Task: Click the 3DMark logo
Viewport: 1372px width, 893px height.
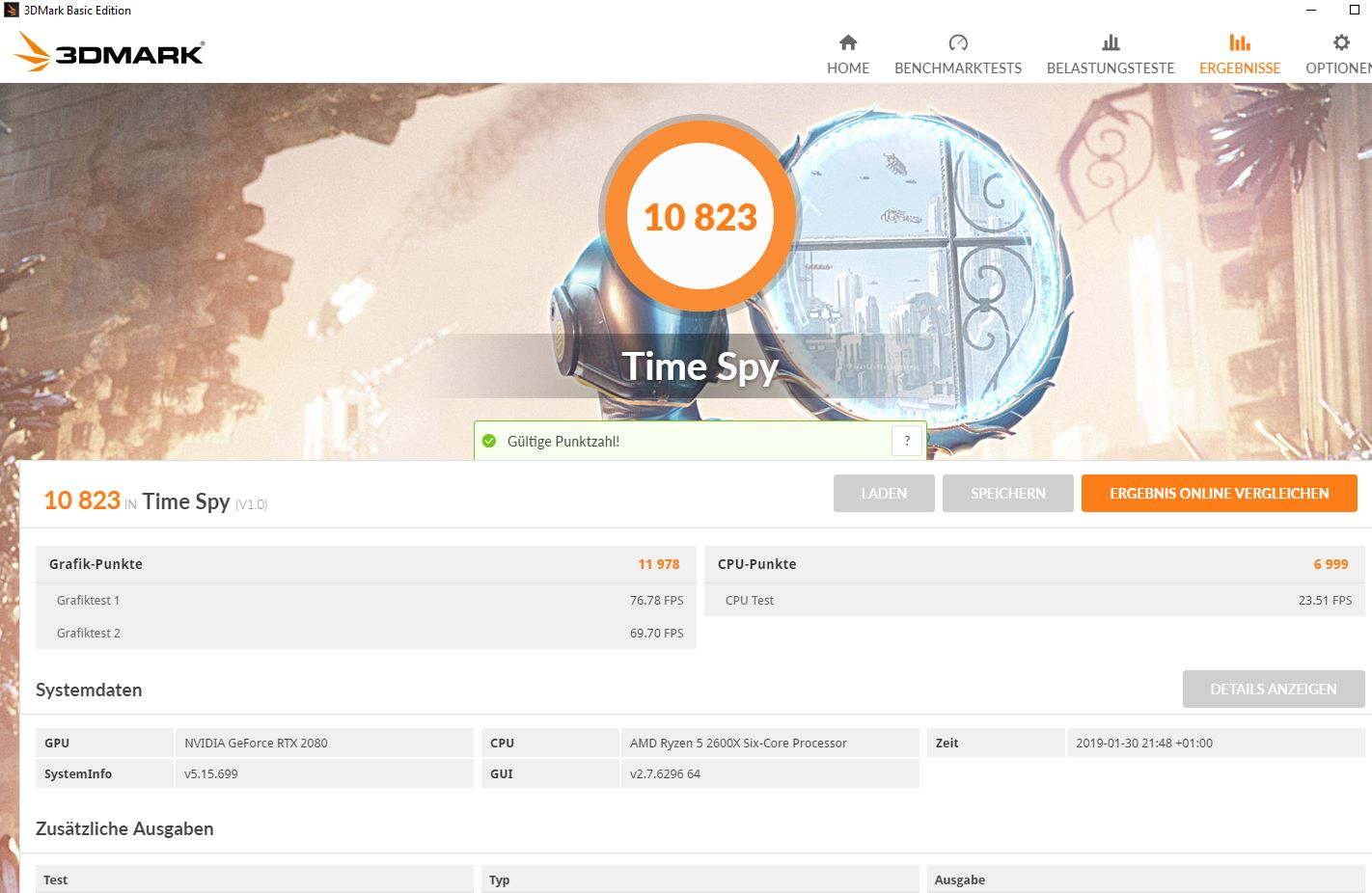Action: coord(109,52)
